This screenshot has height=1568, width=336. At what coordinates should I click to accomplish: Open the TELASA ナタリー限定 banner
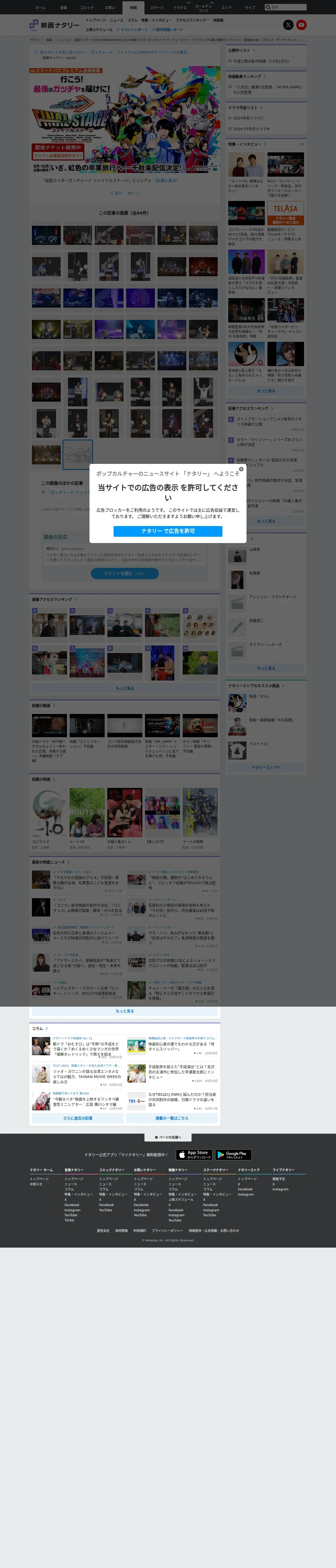[285, 213]
